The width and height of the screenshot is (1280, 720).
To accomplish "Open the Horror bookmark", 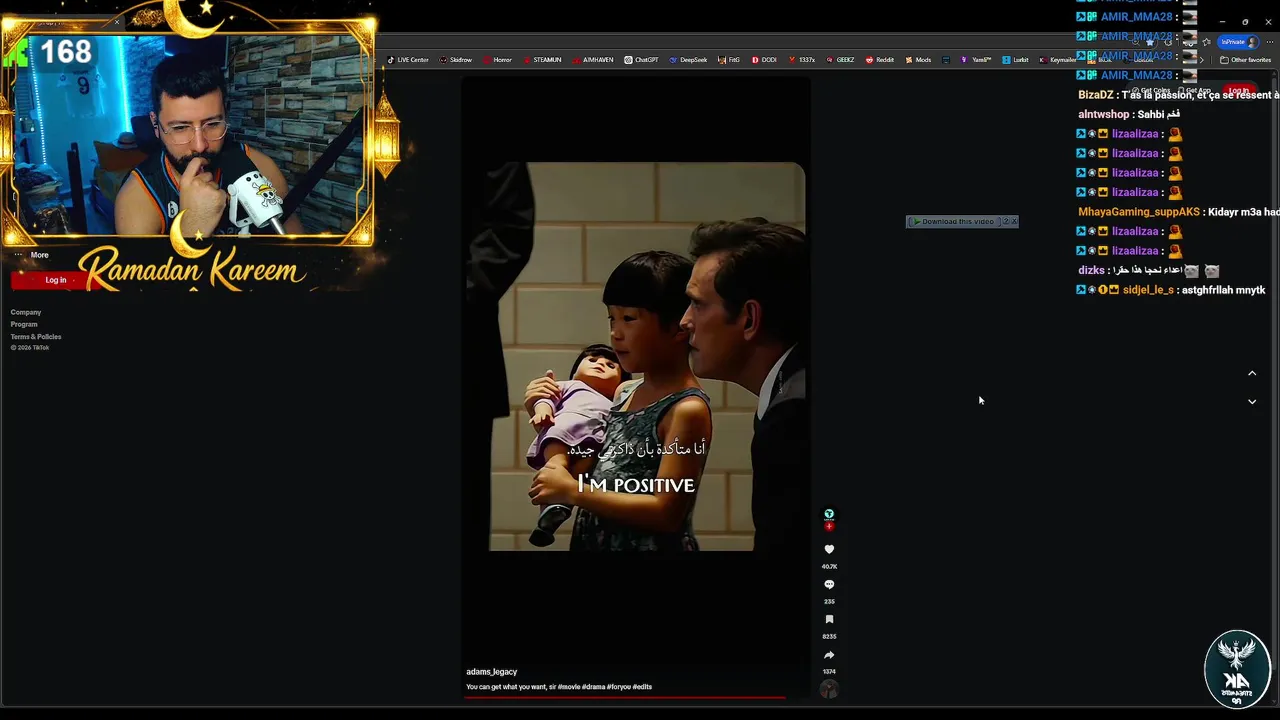I will tap(498, 60).
